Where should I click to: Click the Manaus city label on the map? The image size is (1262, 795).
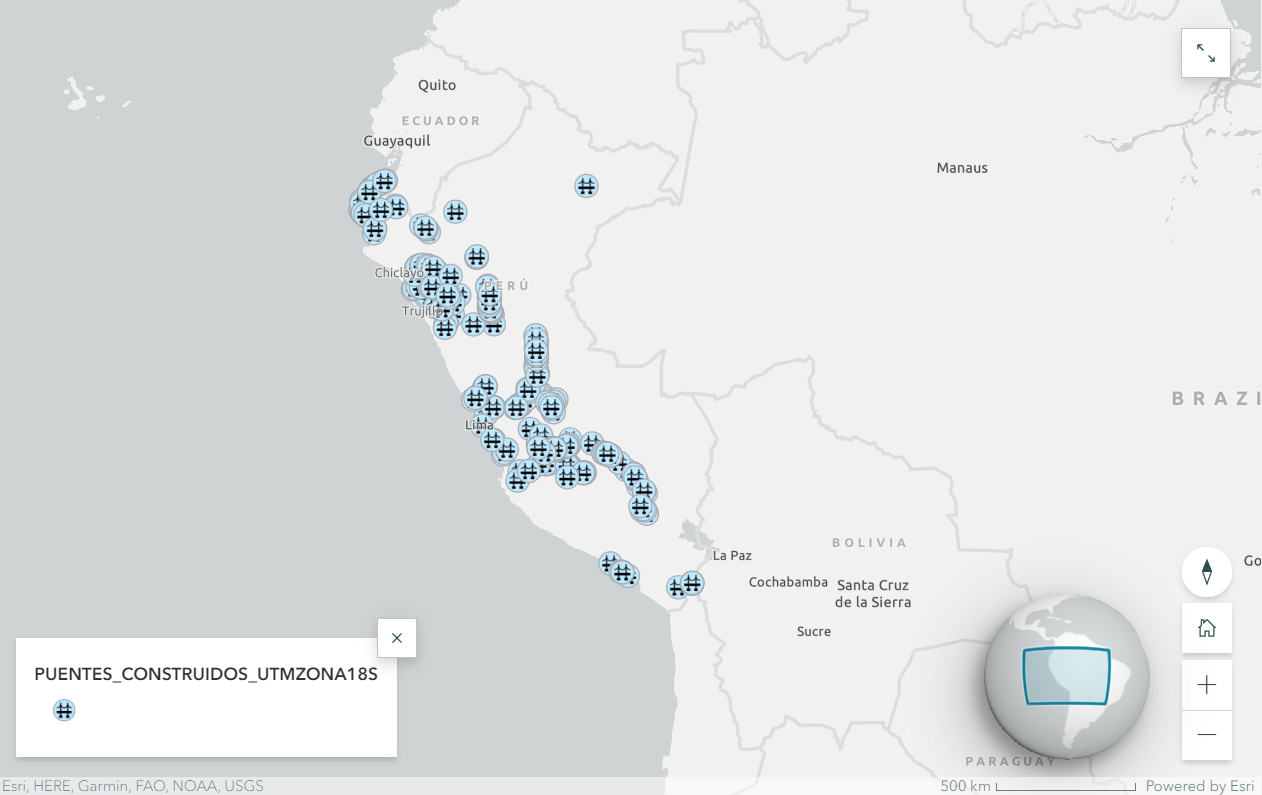click(962, 168)
